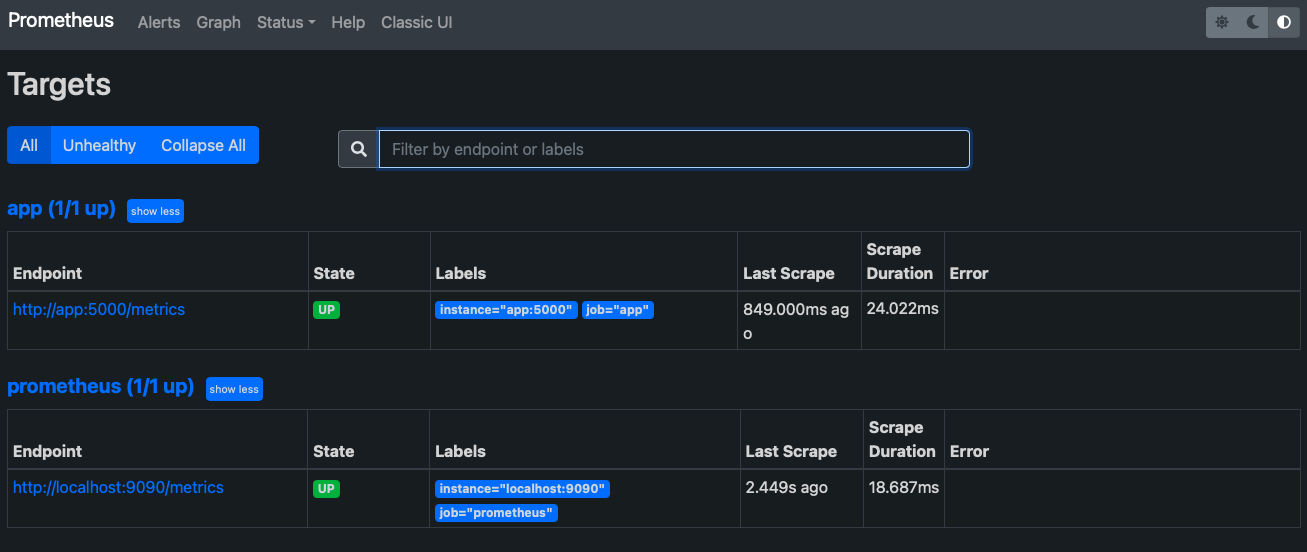
Task: Select the browser-preferred contrast theme icon
Action: click(1284, 22)
